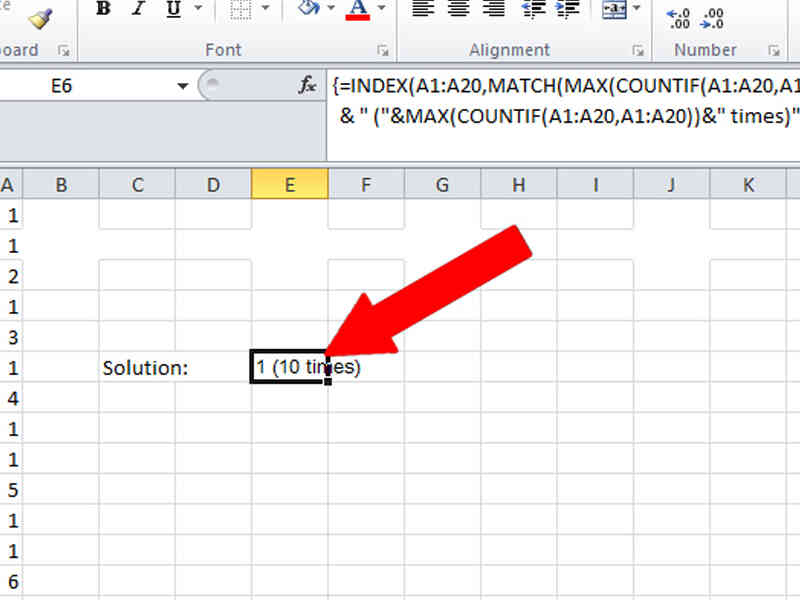
Task: Launch the Alignment settings dialog
Action: 640,49
